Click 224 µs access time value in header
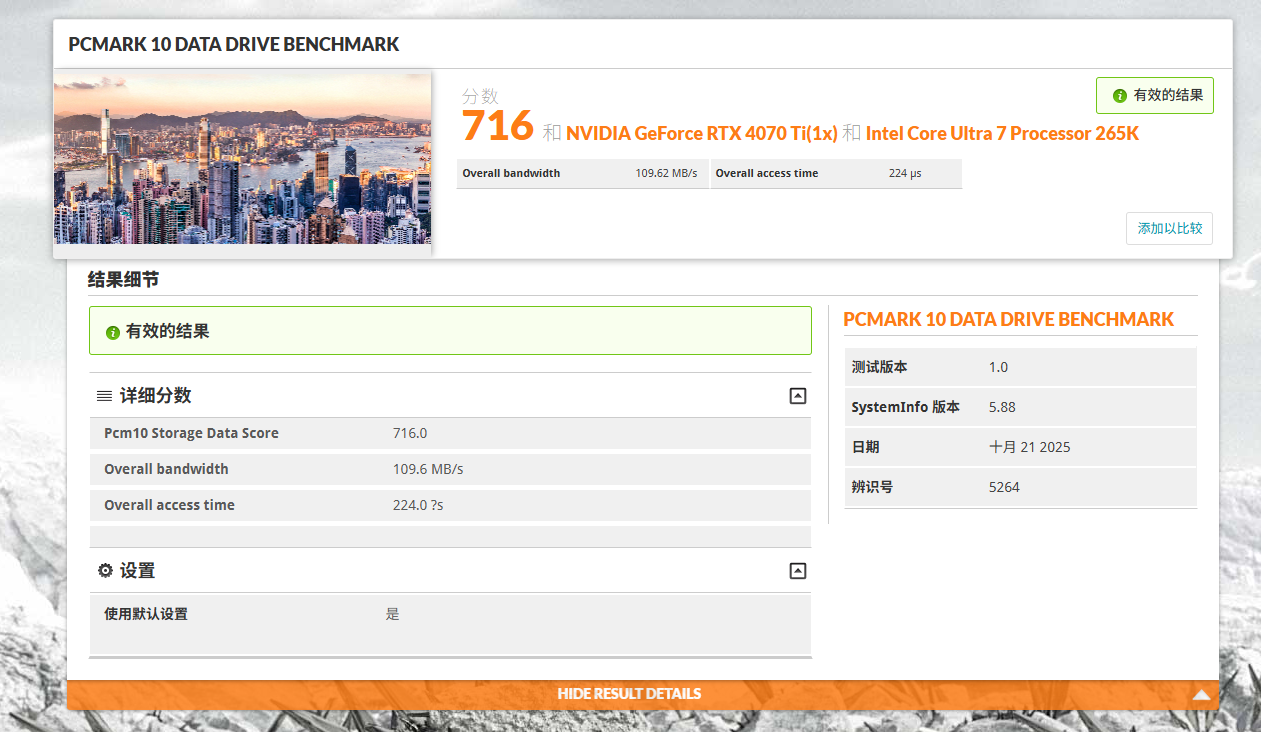This screenshot has width=1261, height=732. pos(905,173)
